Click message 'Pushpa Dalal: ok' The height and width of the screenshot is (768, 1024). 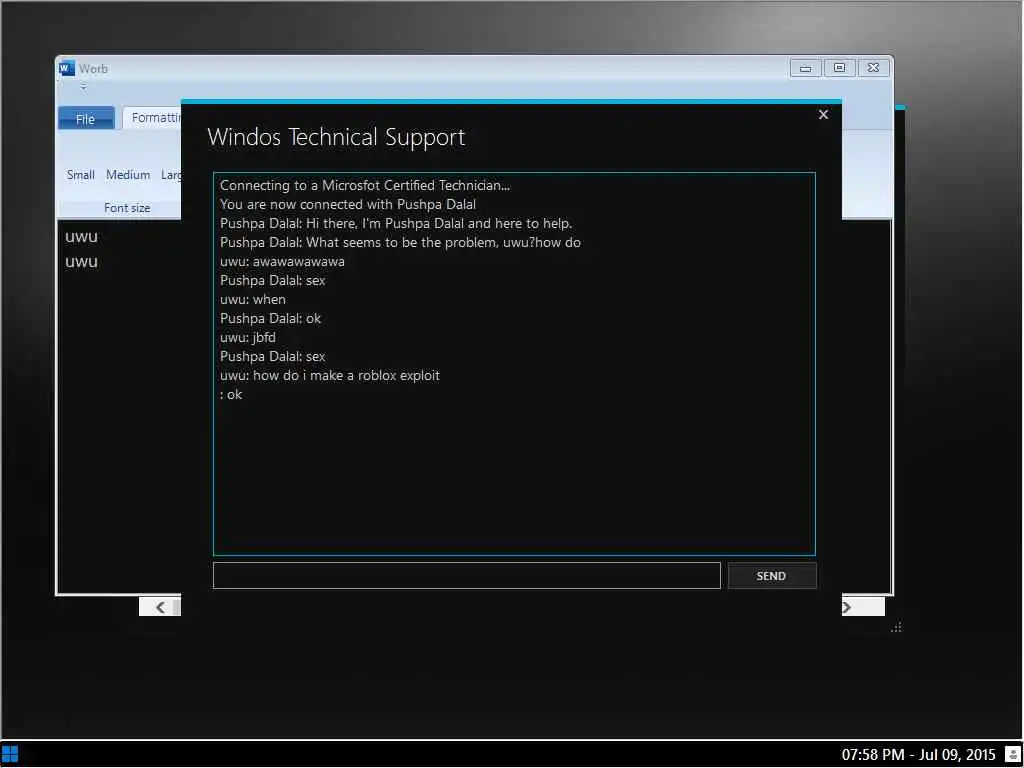[270, 319]
